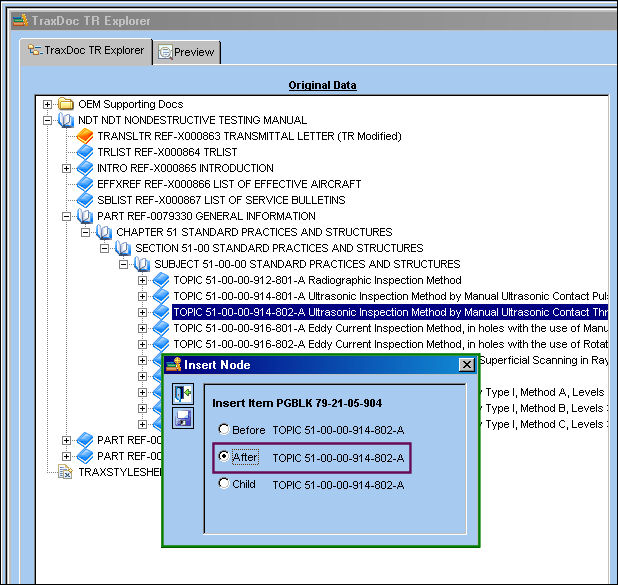This screenshot has width=618, height=585.
Task: Click the TOPIC 914-801-A book icon
Action: click(161, 296)
